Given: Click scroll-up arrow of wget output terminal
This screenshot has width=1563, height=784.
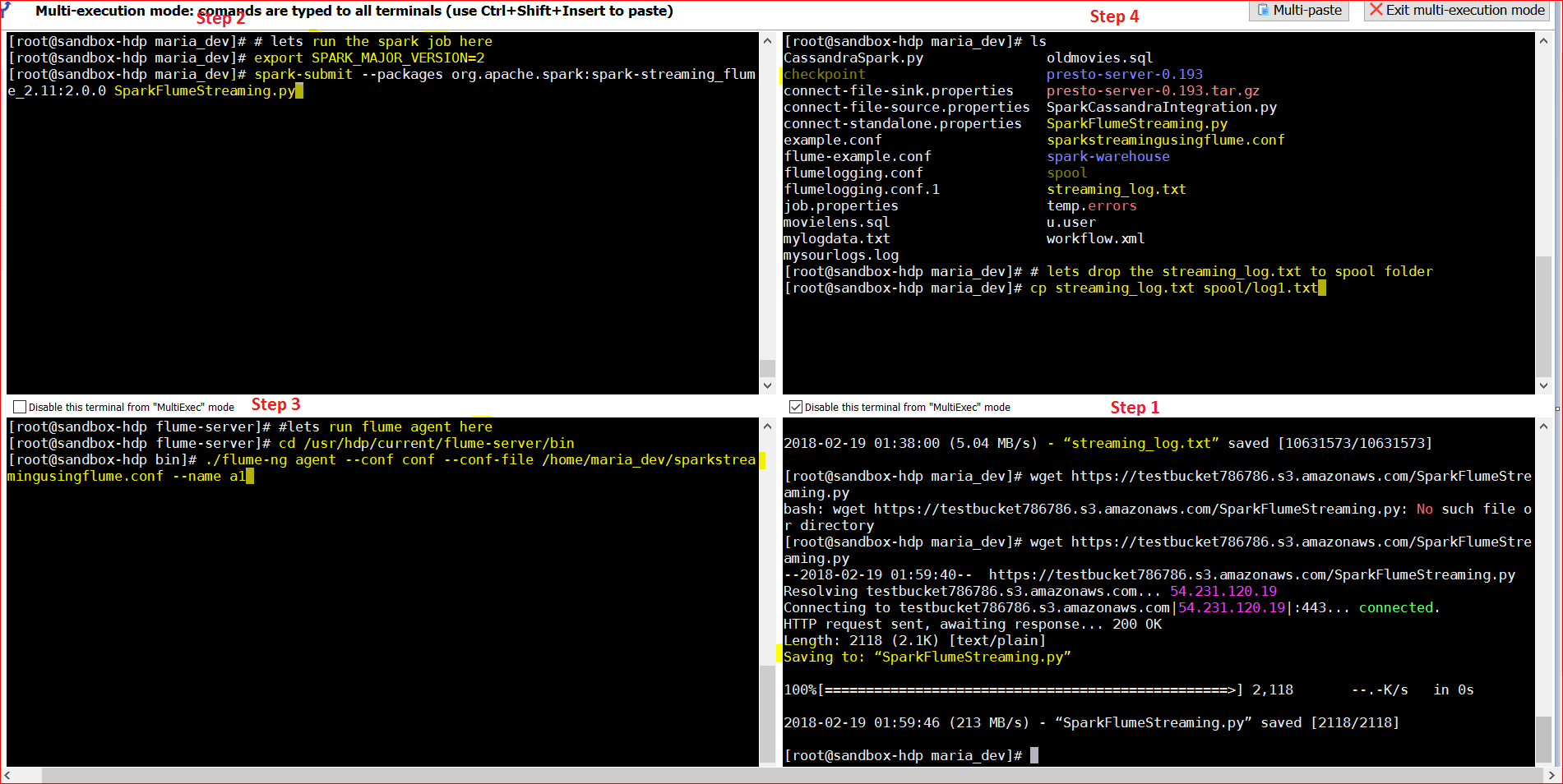Looking at the screenshot, I should pyautogui.click(x=1543, y=426).
